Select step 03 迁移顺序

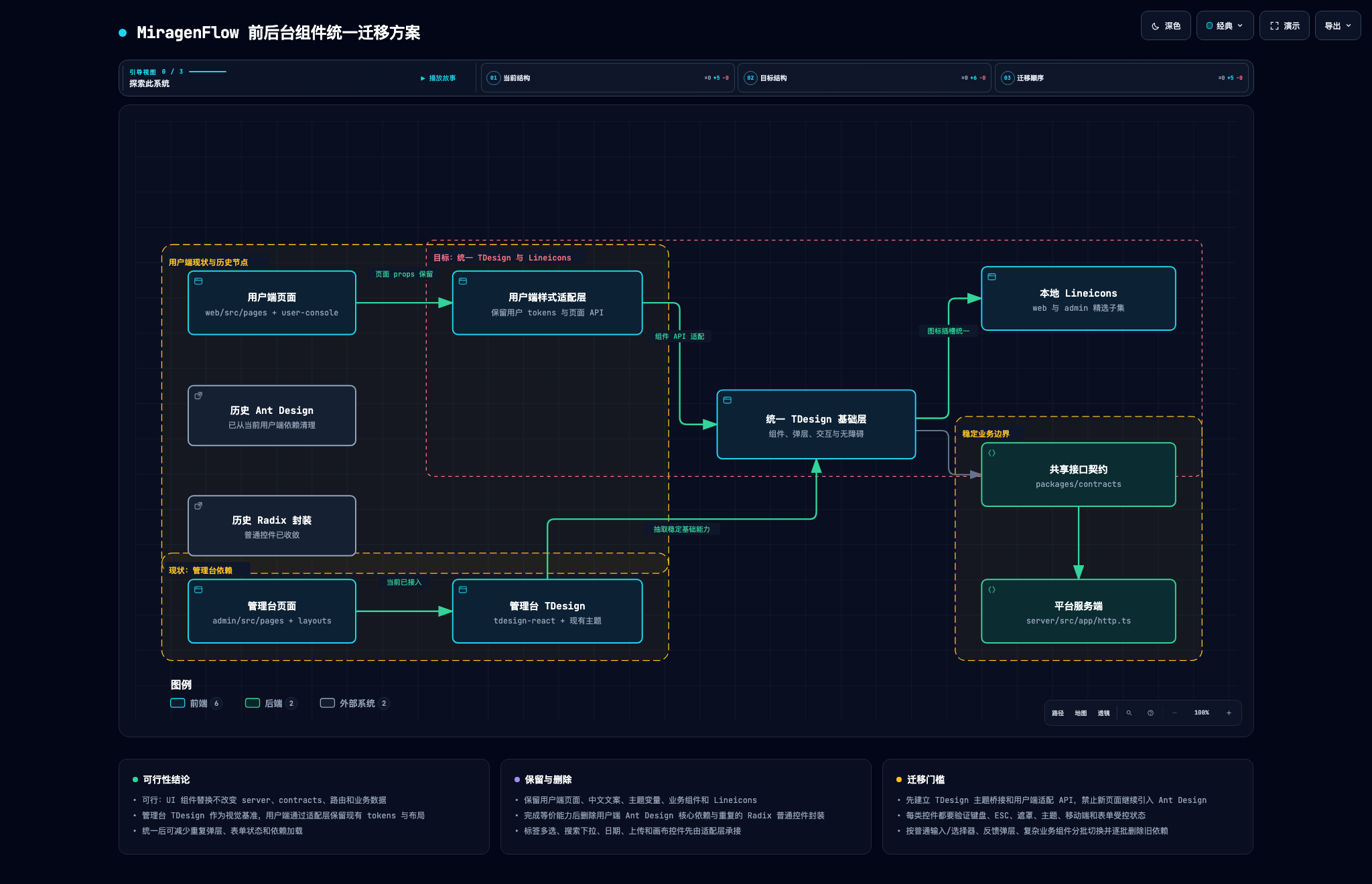[x=1121, y=78]
